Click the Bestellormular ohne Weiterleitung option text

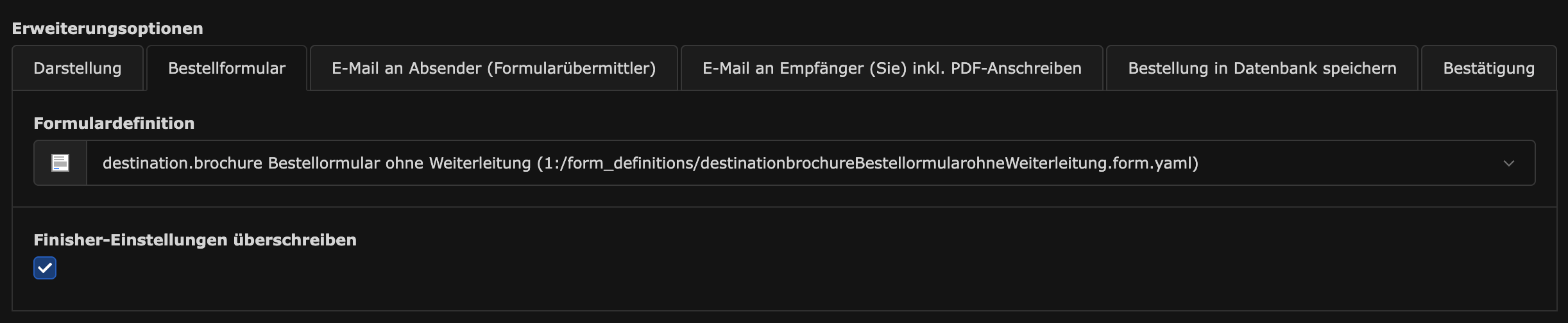point(399,163)
